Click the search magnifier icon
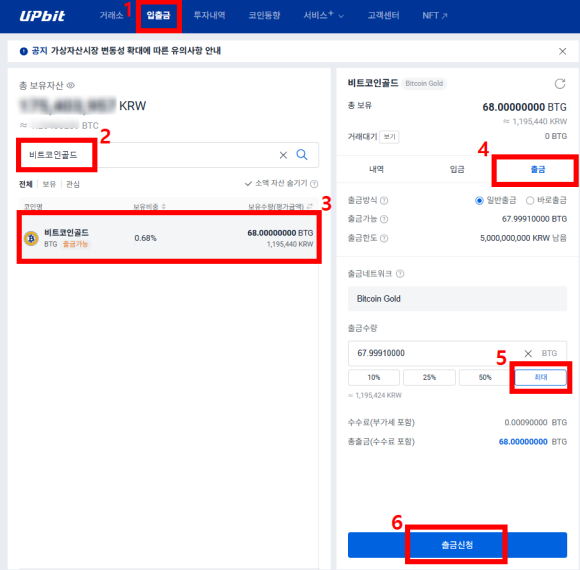 tap(302, 155)
